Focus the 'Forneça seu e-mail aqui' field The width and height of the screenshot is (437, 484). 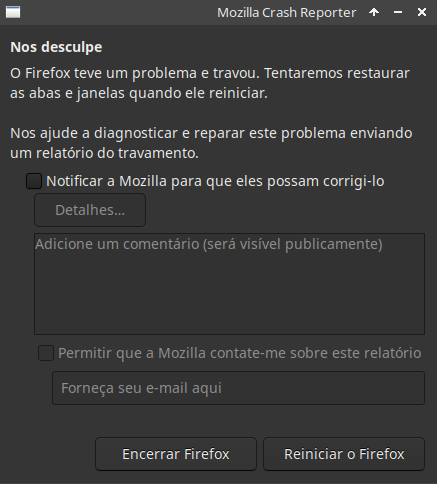pos(238,388)
